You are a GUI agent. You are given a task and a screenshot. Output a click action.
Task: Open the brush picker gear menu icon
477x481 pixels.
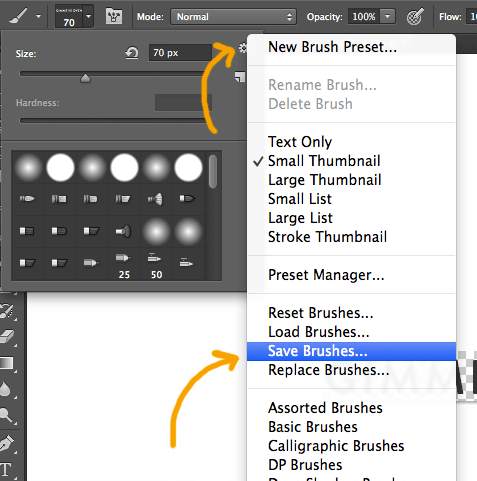click(242, 48)
